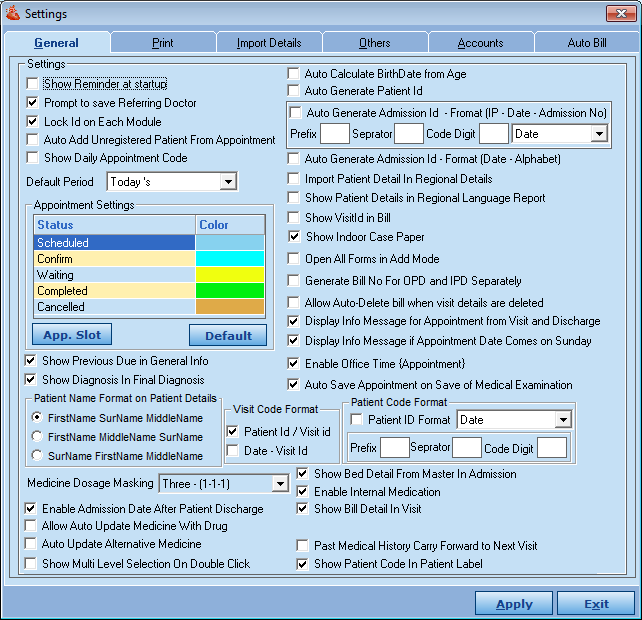Click the Default appointment colors button
Image resolution: width=642 pixels, height=620 pixels.
coord(227,334)
